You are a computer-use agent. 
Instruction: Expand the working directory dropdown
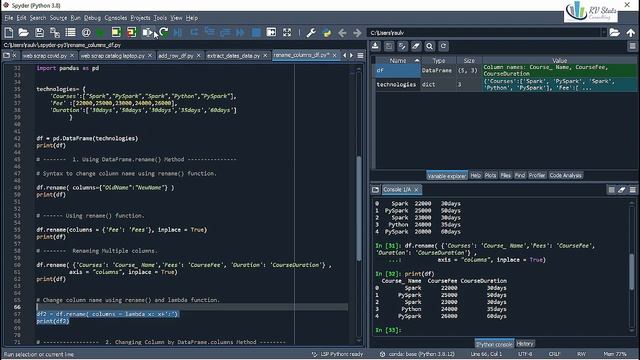tap(604, 33)
